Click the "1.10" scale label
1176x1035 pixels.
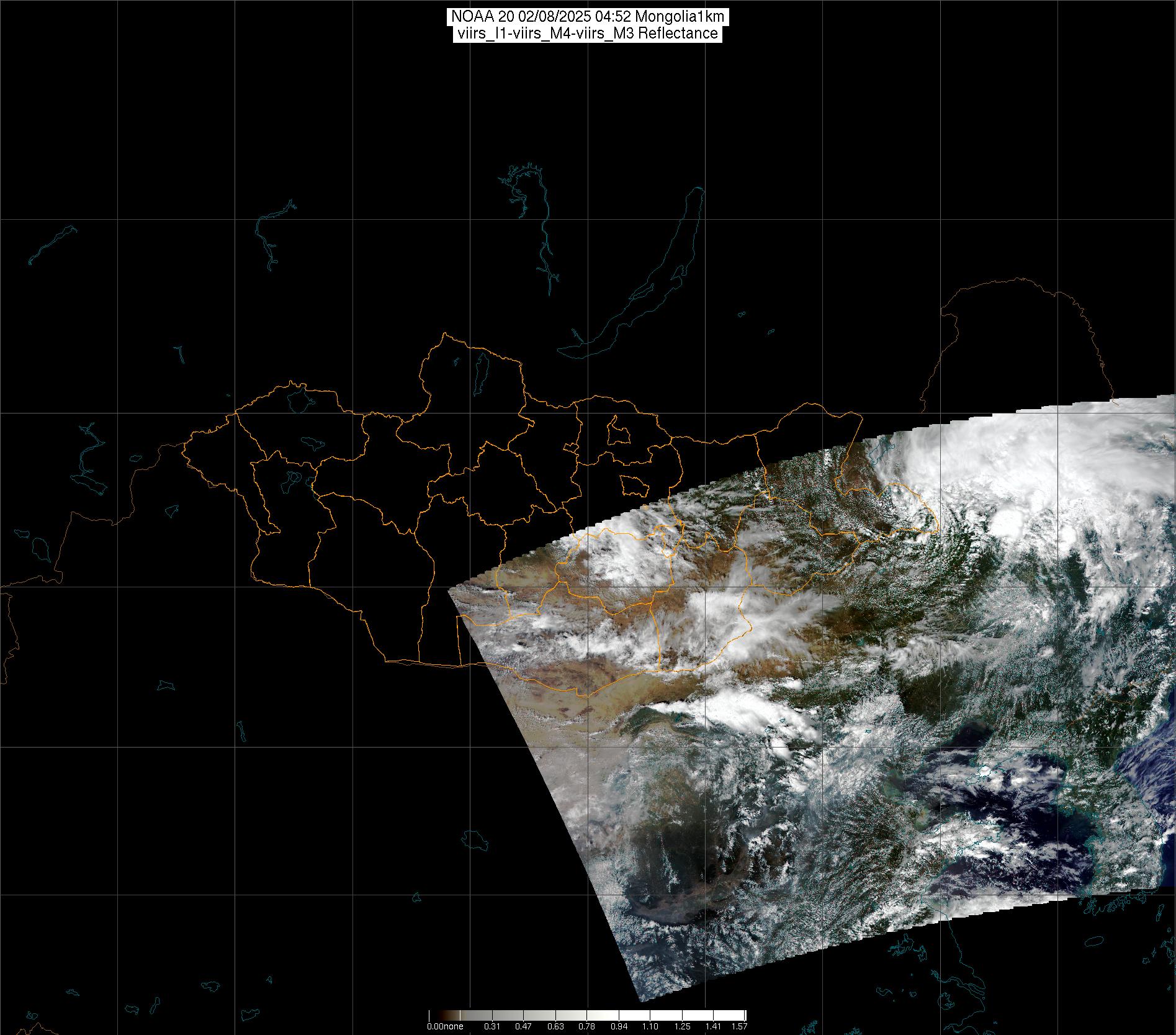[650, 1026]
